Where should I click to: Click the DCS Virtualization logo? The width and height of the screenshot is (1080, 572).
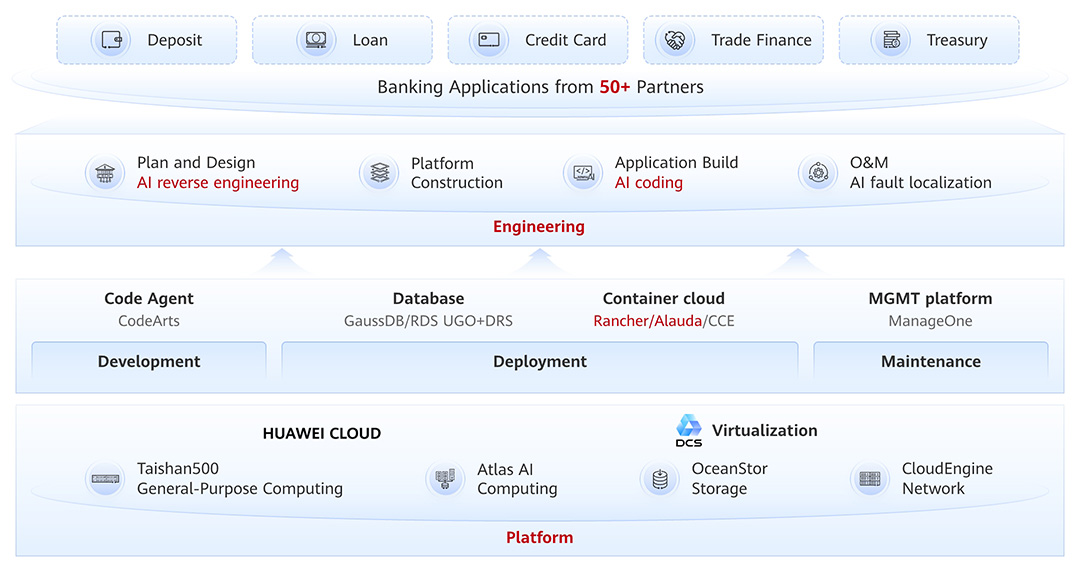point(689,431)
